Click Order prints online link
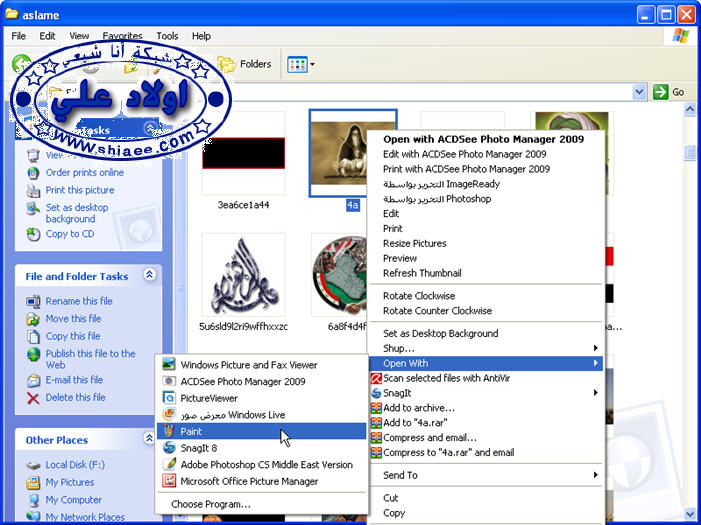The height and width of the screenshot is (525, 701). click(84, 173)
